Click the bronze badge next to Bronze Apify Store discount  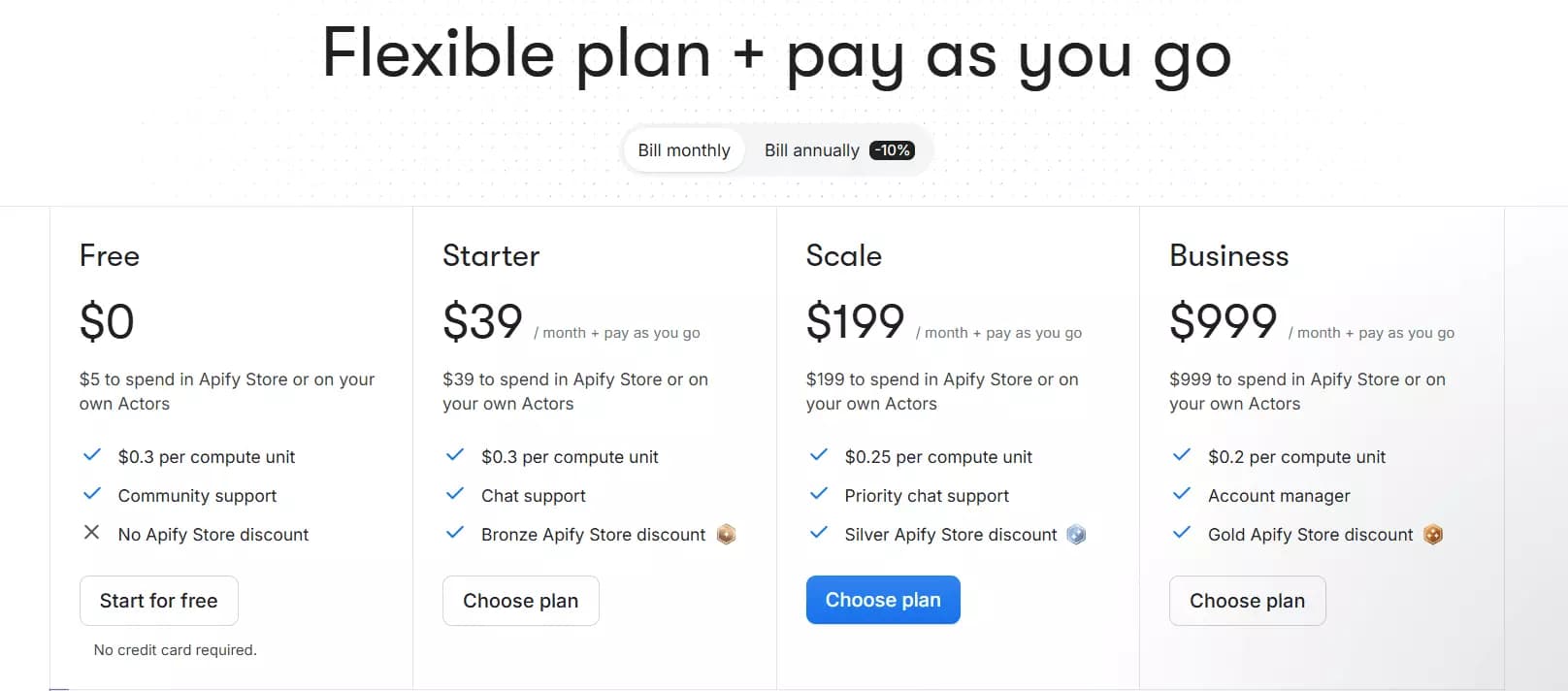tap(726, 534)
